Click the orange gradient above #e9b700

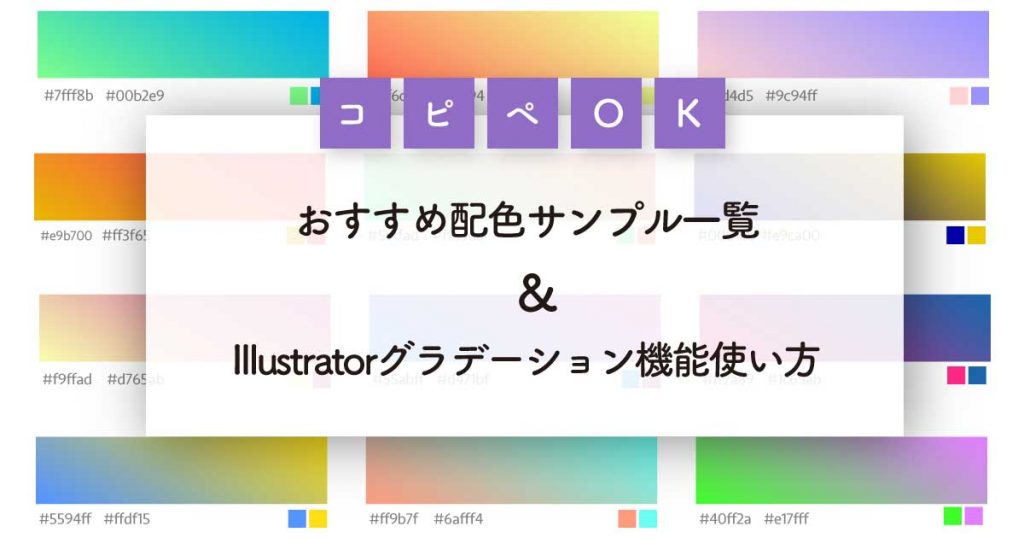point(90,187)
